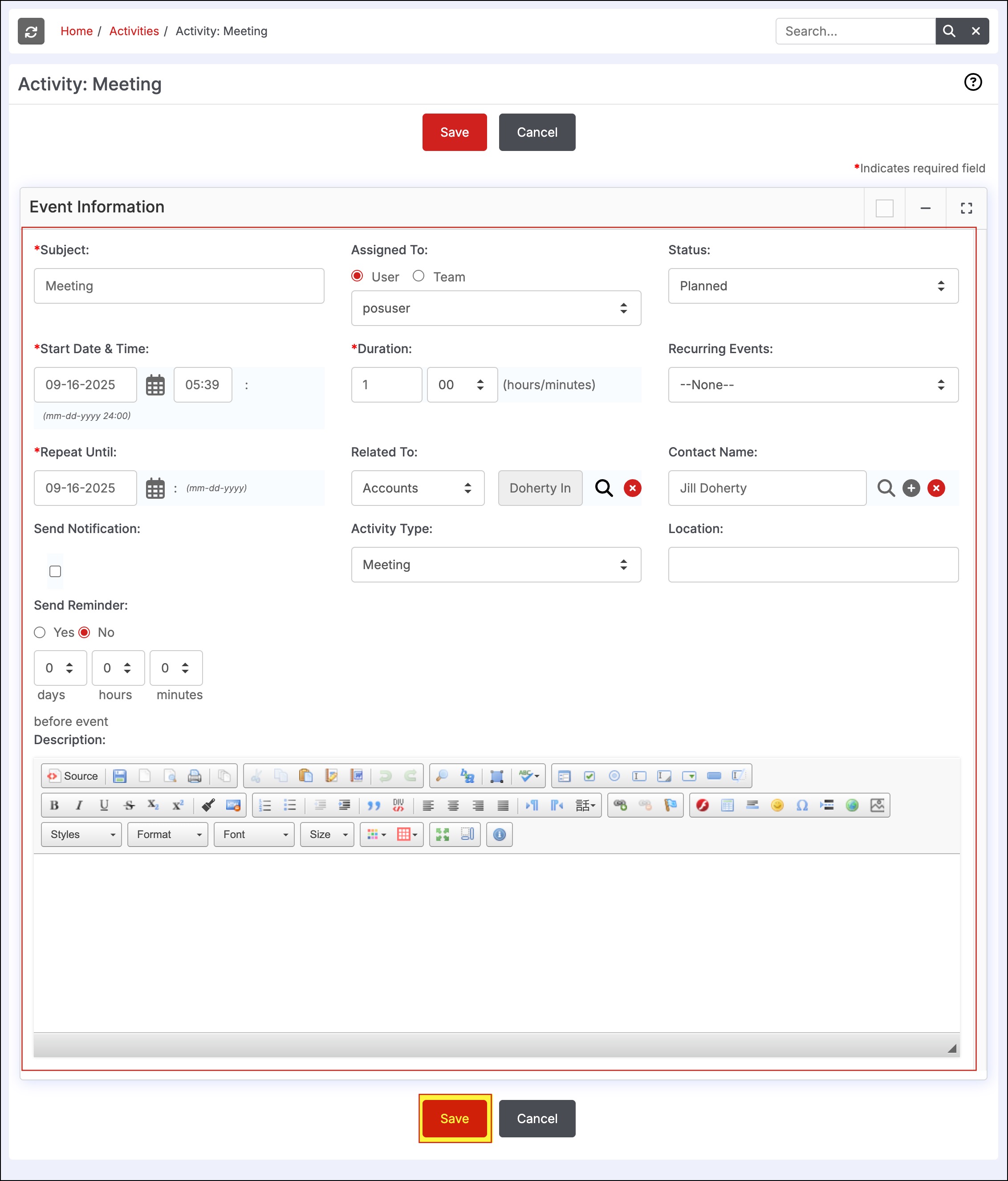Check the Send Notification checkbox
Viewport: 1008px width, 1181px height.
tap(55, 571)
